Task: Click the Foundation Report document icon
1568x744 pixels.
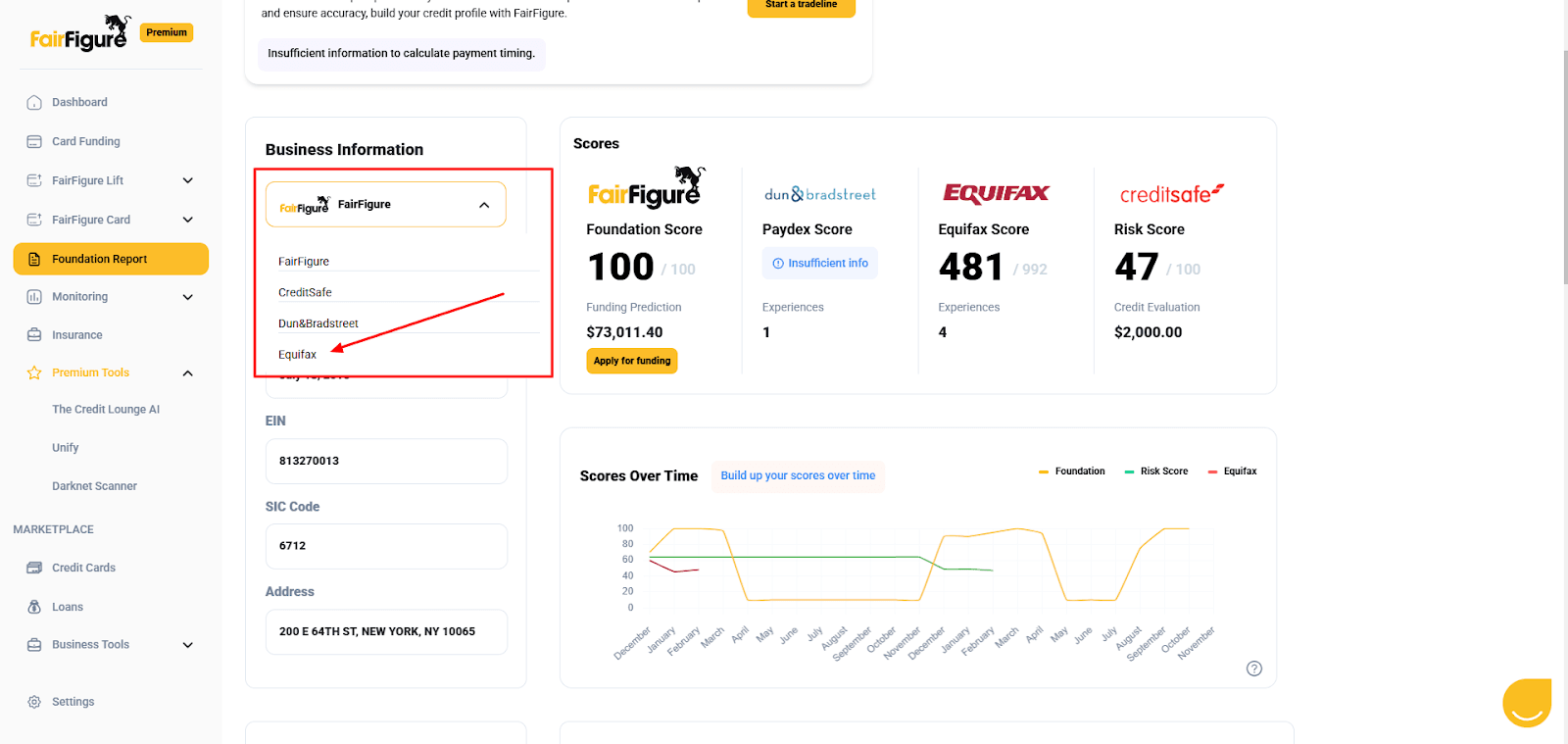Action: 34,259
